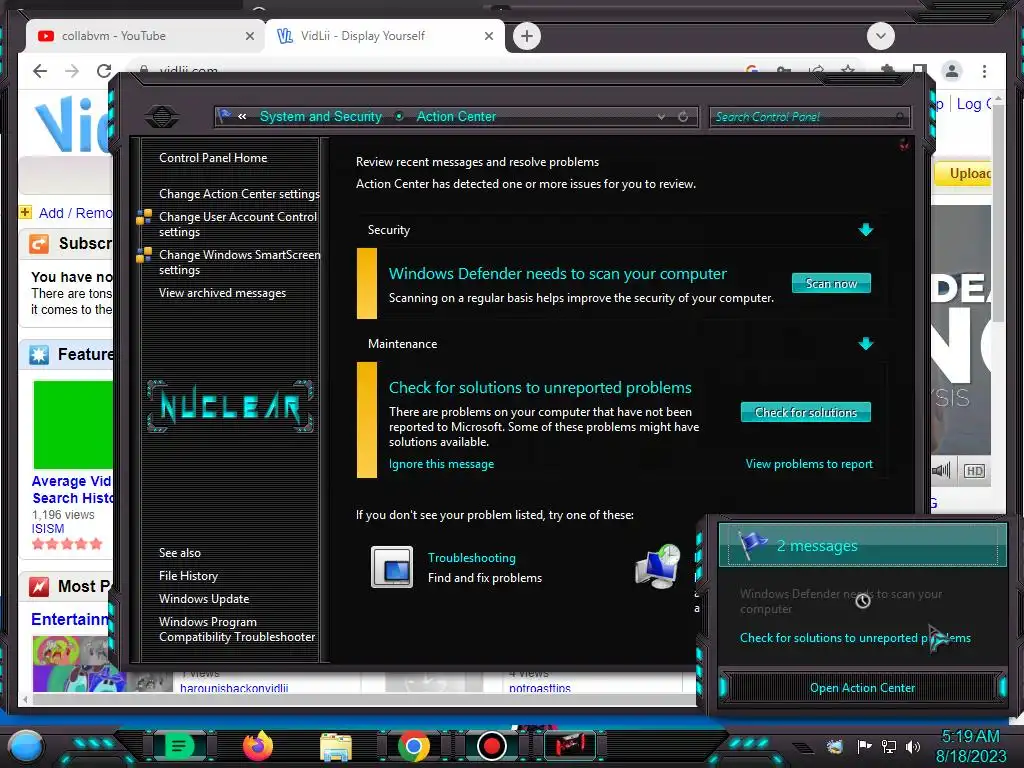
Task: Open Chrome profile avatar
Action: tap(952, 71)
